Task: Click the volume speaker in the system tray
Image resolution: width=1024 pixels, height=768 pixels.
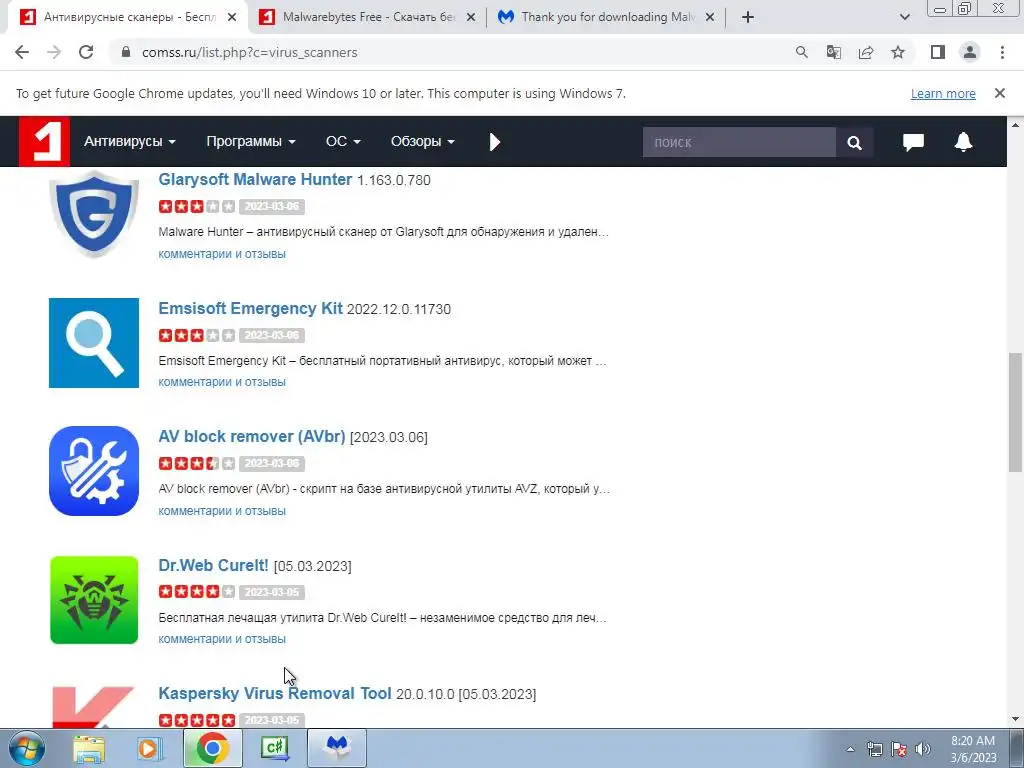Action: (x=923, y=749)
